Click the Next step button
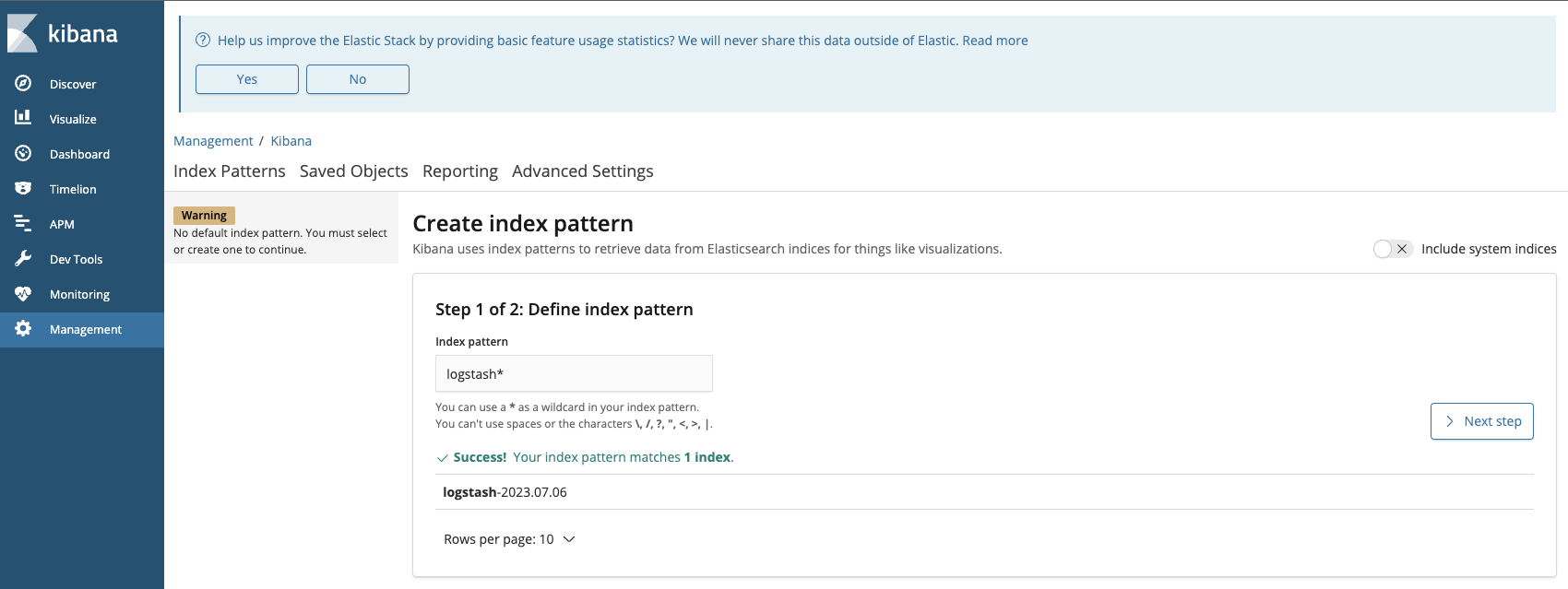1568x589 pixels. click(x=1481, y=421)
